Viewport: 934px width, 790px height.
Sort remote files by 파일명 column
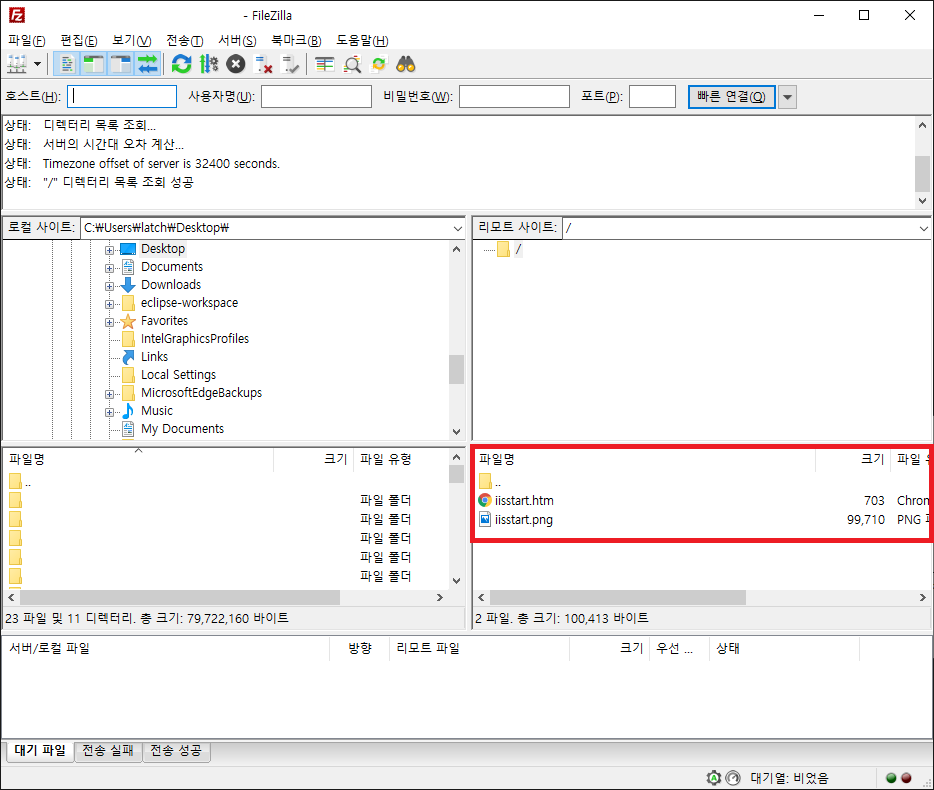tap(645, 459)
